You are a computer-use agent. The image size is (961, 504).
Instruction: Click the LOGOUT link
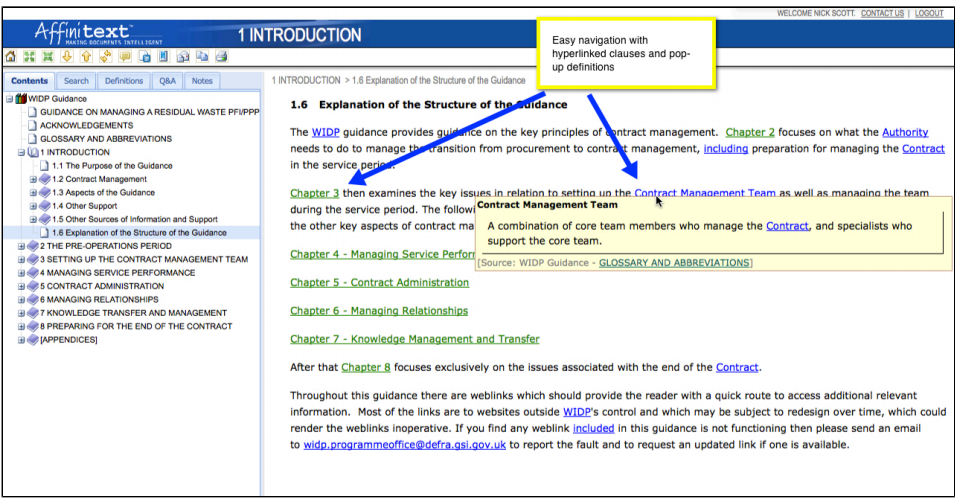928,14
